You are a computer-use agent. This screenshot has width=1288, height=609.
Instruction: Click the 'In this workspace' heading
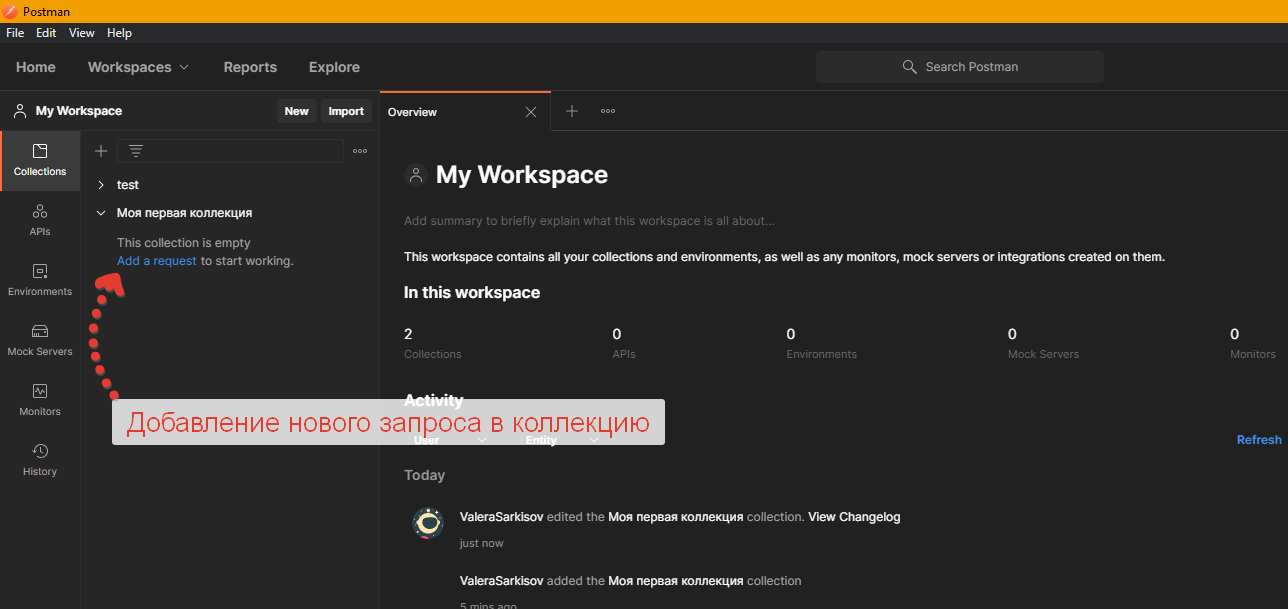(x=472, y=293)
